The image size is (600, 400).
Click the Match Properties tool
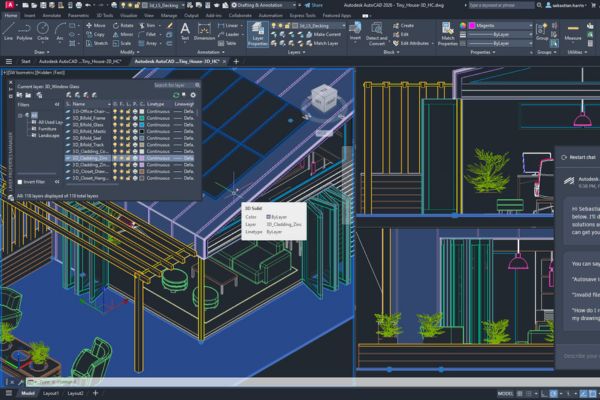[x=447, y=34]
